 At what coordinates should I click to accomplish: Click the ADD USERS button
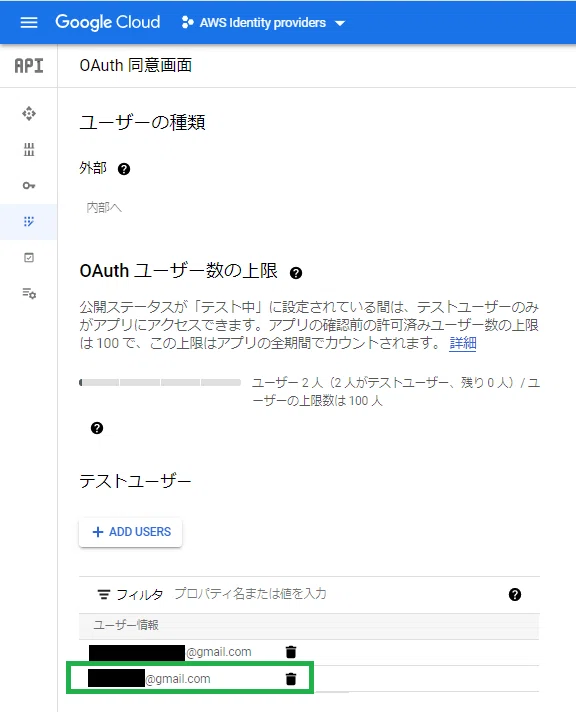(x=130, y=532)
